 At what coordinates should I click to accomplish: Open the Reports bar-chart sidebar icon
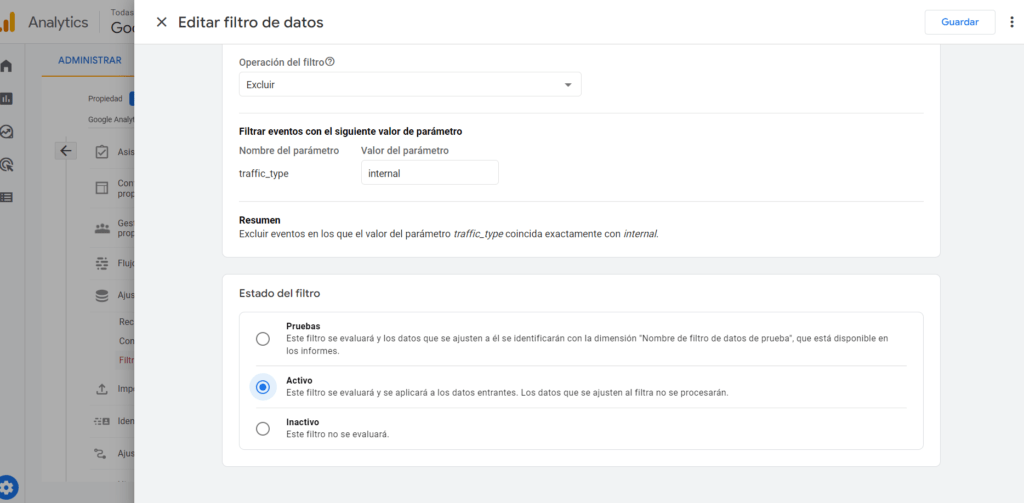click(x=7, y=99)
